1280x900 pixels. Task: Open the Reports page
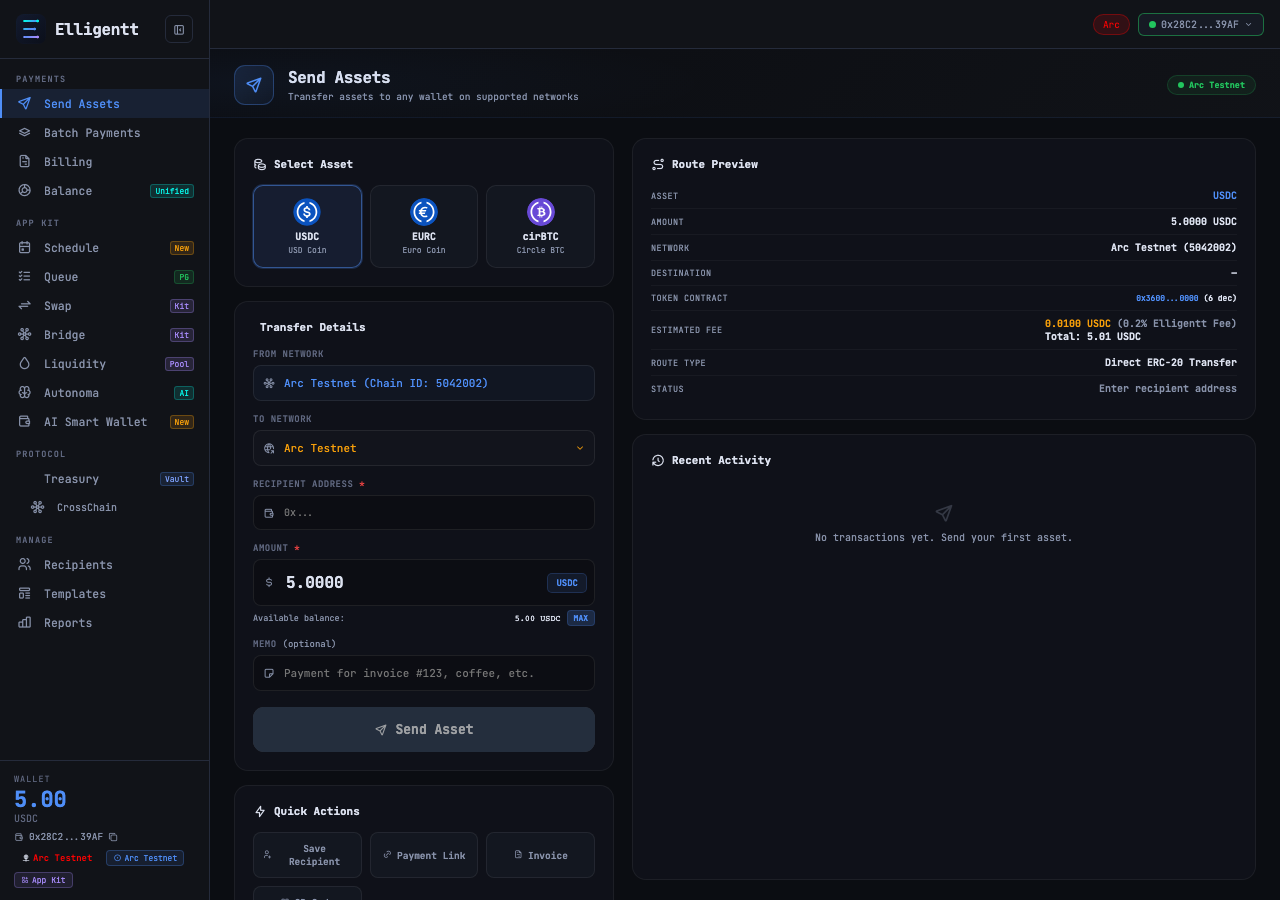105,622
